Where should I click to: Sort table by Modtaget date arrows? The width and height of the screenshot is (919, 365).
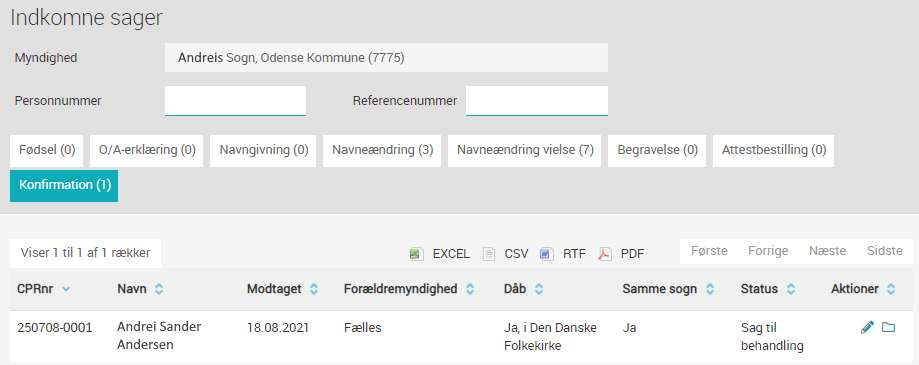pos(314,289)
